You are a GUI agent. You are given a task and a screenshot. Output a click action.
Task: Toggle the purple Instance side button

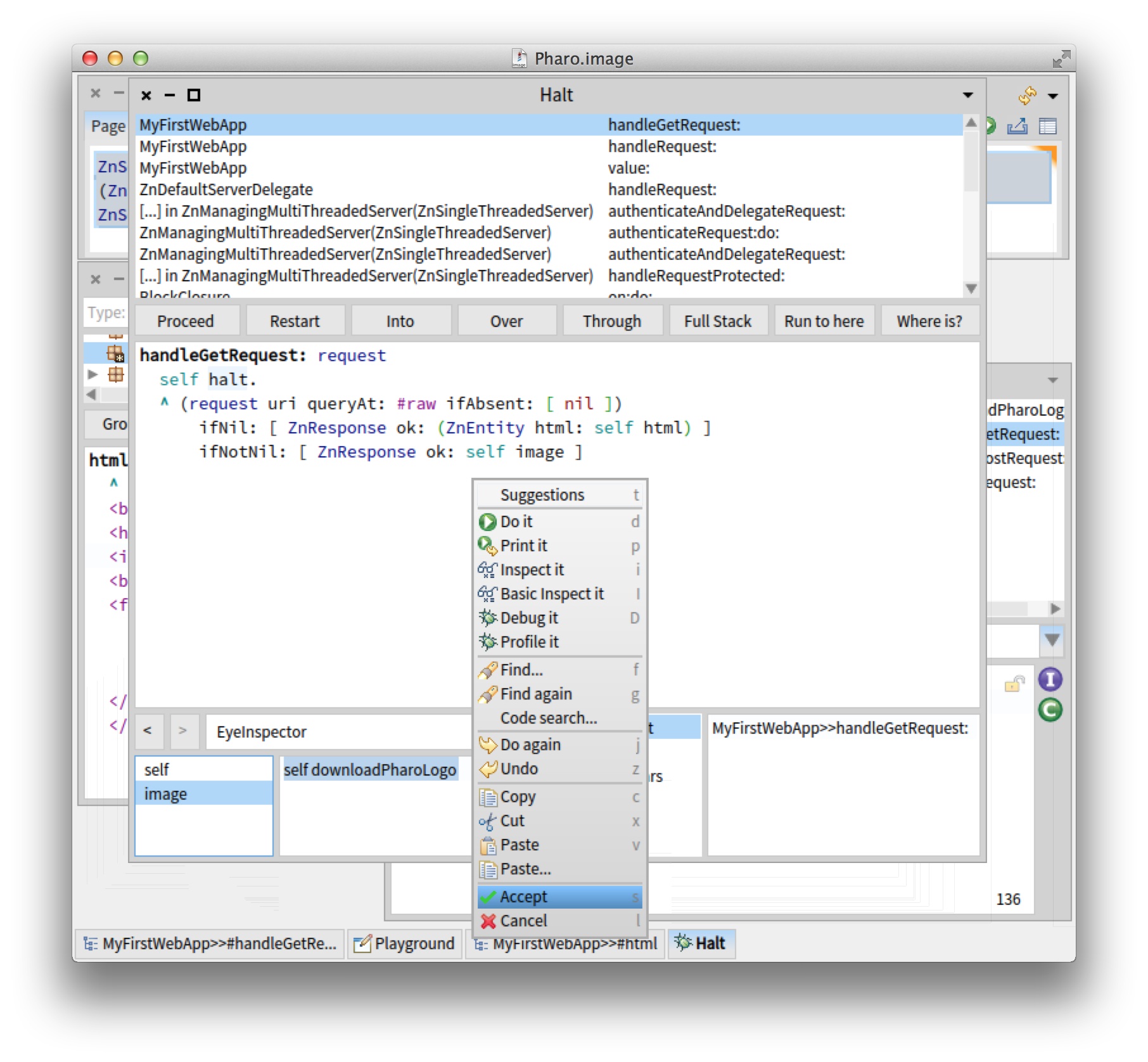coord(1050,679)
